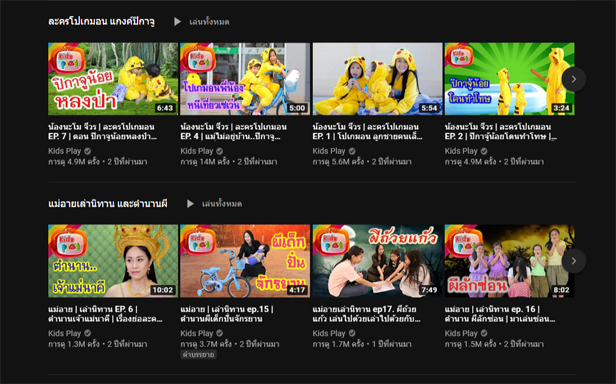Click the 3.7M views text under ep.15

coord(206,344)
